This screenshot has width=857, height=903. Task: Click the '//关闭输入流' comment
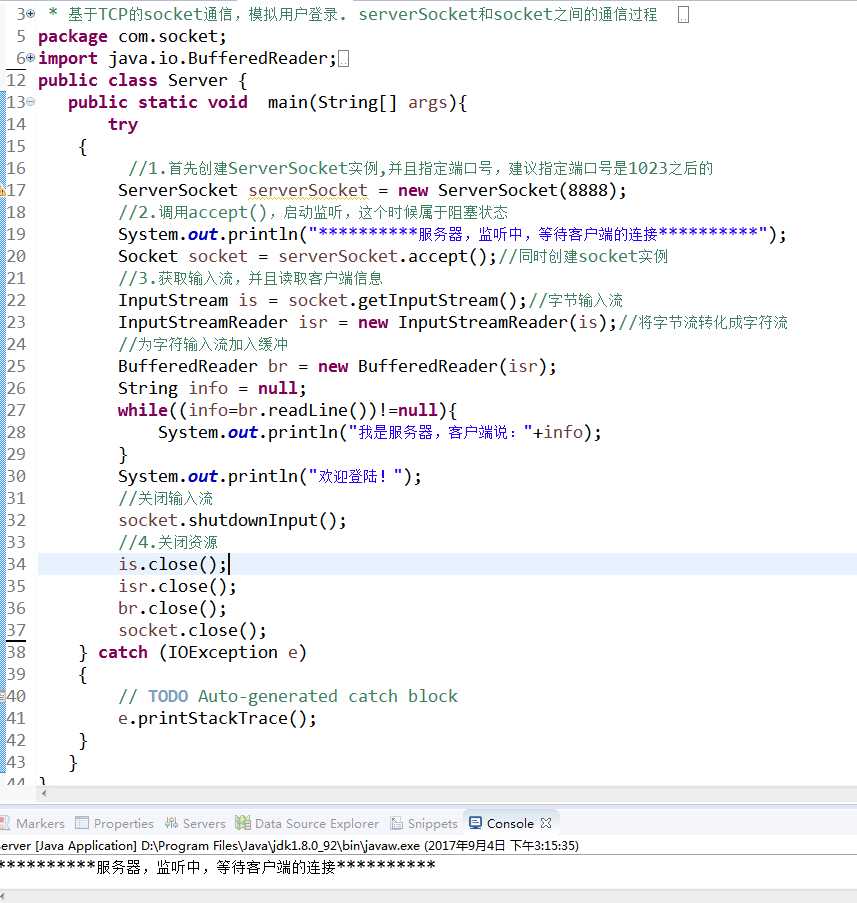[165, 498]
